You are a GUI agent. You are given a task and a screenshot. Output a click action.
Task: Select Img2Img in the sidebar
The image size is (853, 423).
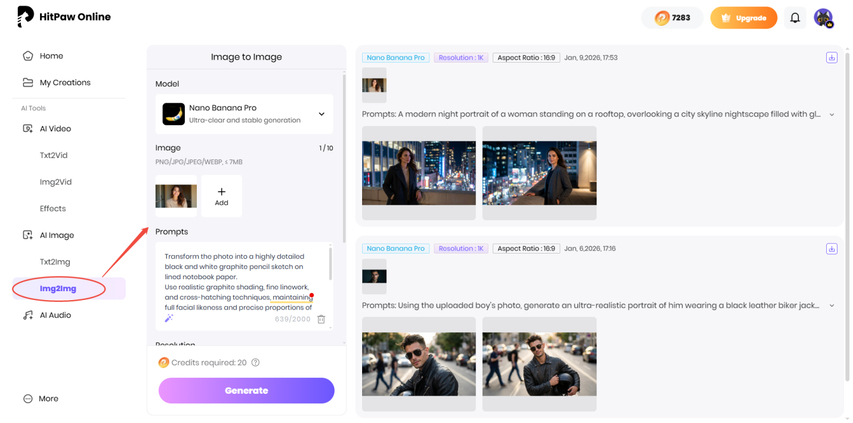(58, 288)
